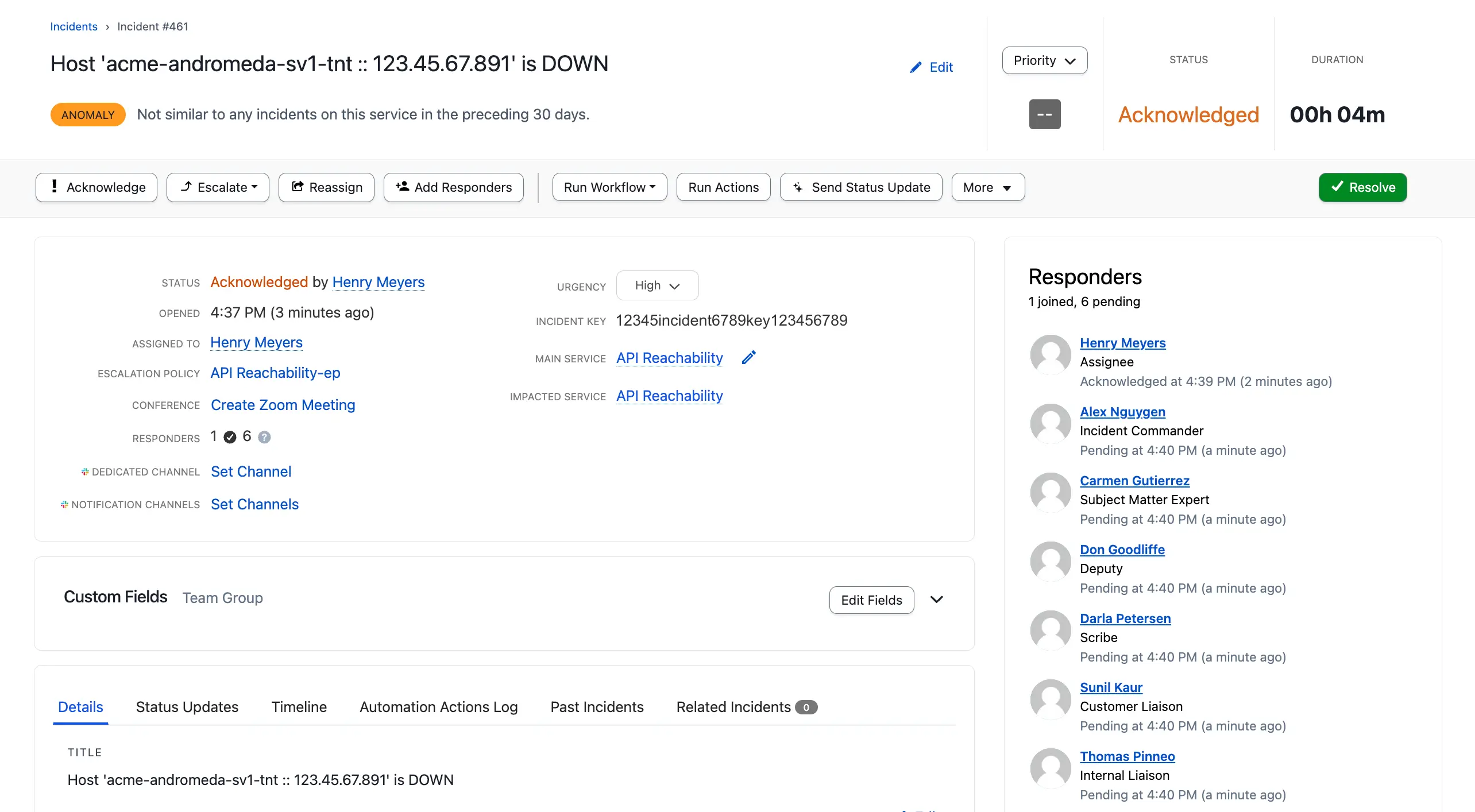Switch to the Timeline tab

tap(299, 707)
